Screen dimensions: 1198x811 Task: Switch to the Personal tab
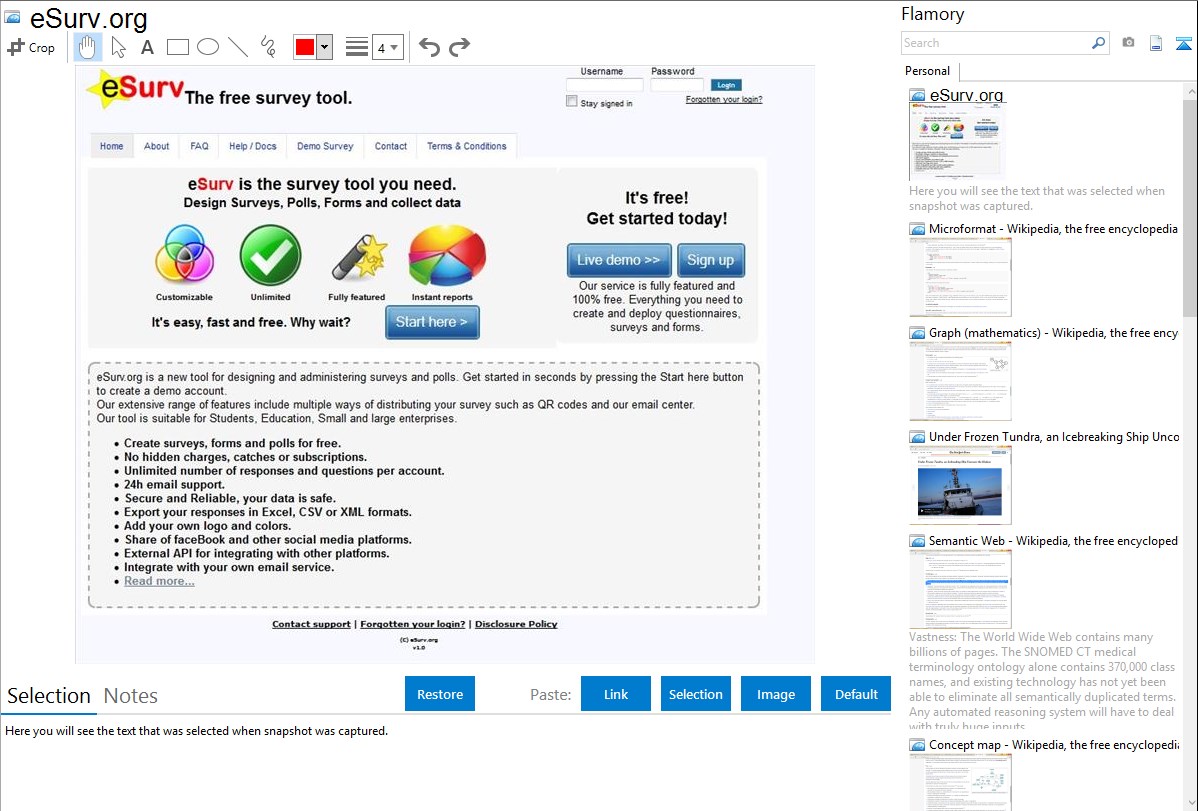(927, 71)
